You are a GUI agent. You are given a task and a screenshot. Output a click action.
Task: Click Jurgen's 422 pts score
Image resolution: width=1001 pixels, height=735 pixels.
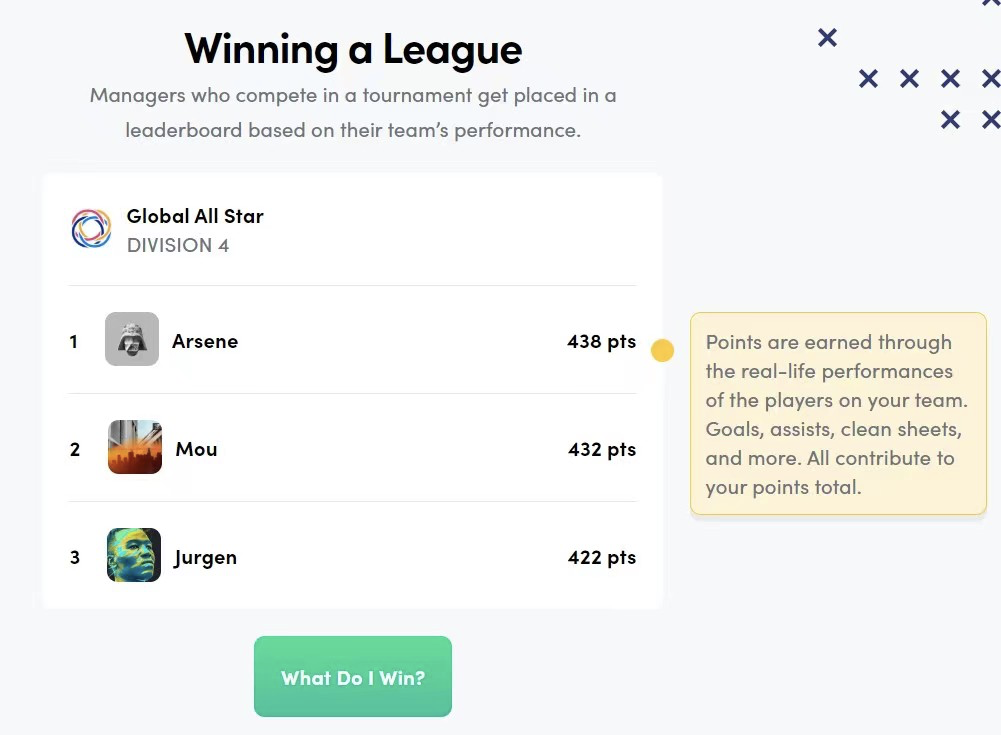601,557
